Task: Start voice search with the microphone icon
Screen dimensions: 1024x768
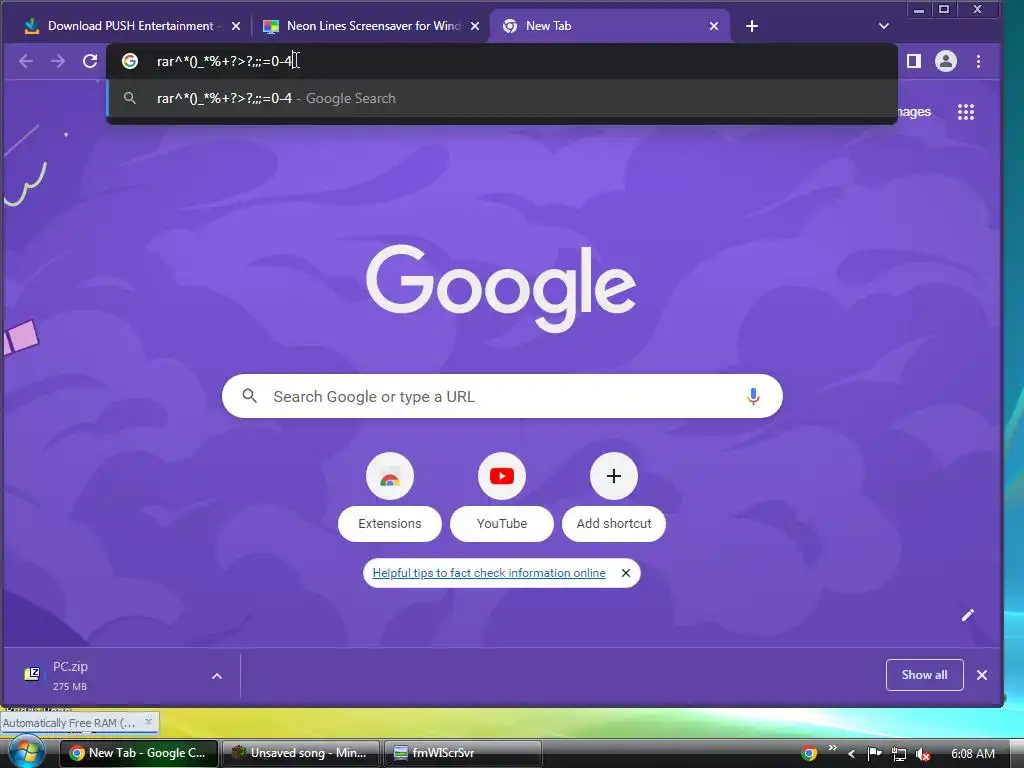Action: coord(753,396)
